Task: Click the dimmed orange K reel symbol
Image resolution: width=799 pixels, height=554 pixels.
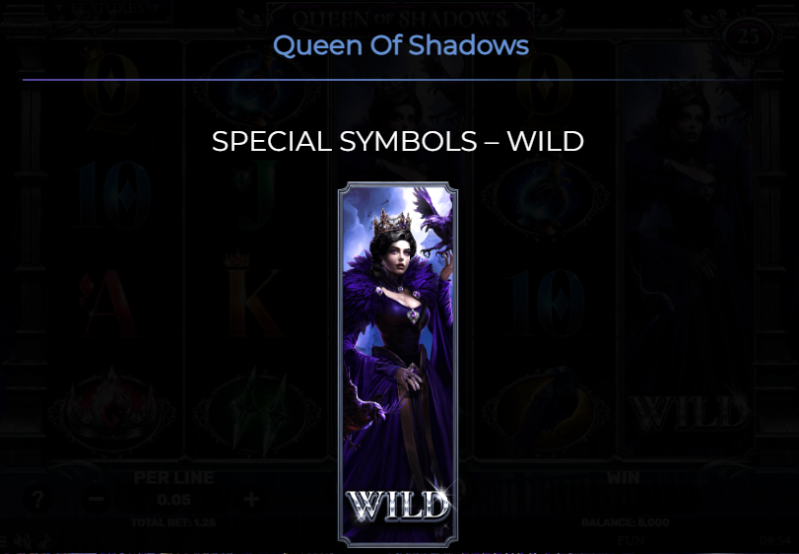Action: (x=253, y=302)
